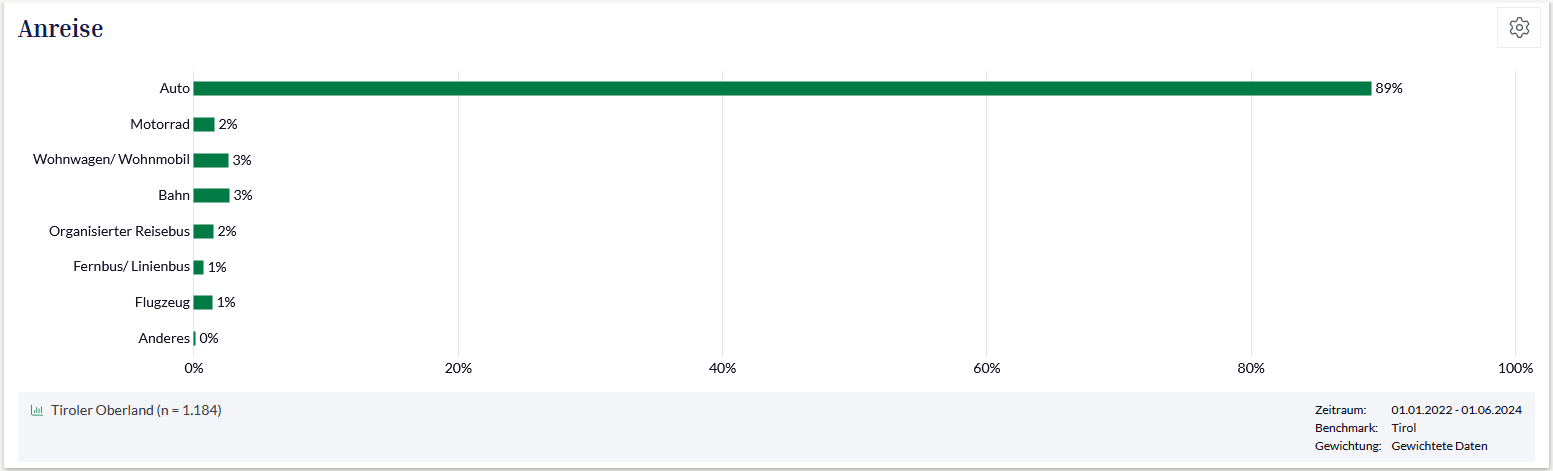Click the bar chart legend icon
Image resolution: width=1553 pixels, height=471 pixels.
click(37, 410)
